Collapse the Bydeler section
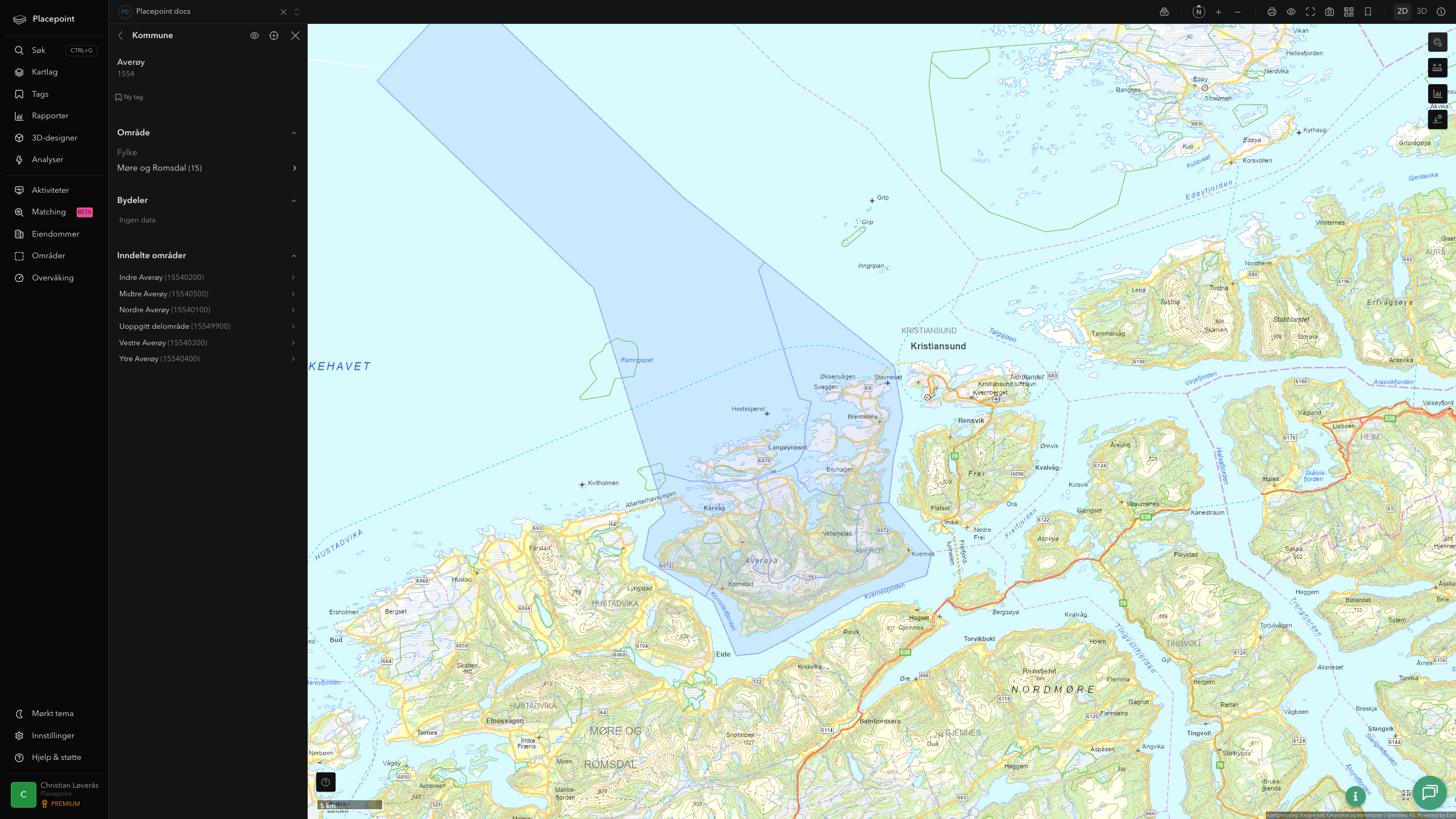The height and width of the screenshot is (819, 1456). point(293,201)
